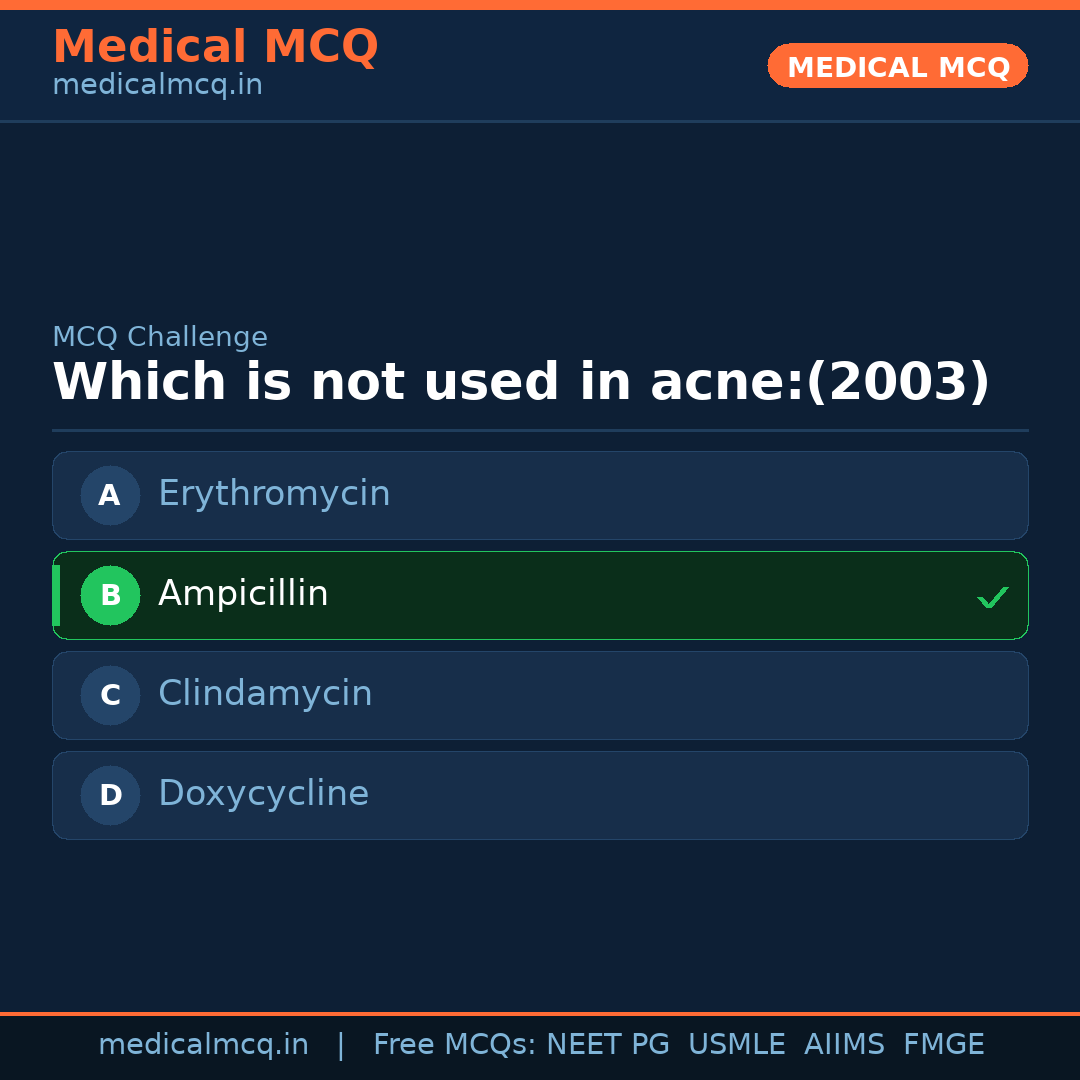Screen dimensions: 1080x1080
Task: Click AIIMS in the footer
Action: (x=844, y=1045)
